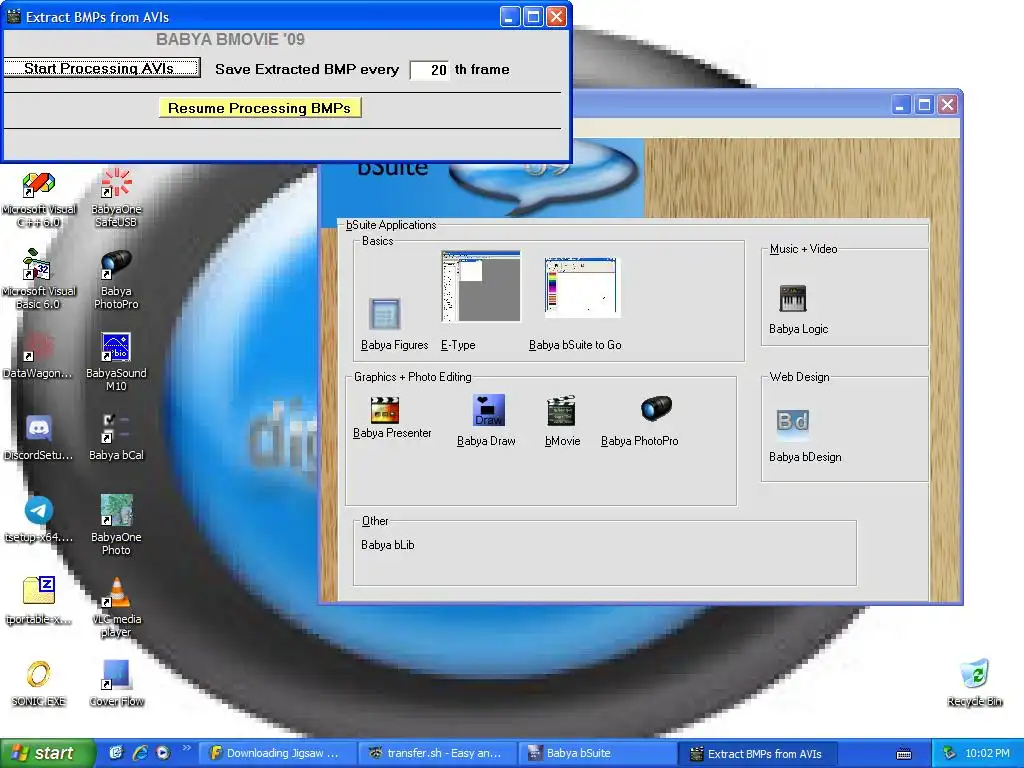1024x768 pixels.
Task: Launch Internet Explorer from quick launch
Action: 140,753
